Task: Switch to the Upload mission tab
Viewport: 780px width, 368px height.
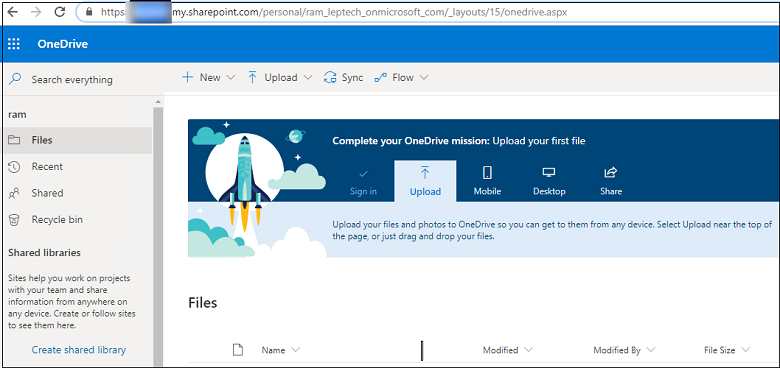Action: click(425, 182)
